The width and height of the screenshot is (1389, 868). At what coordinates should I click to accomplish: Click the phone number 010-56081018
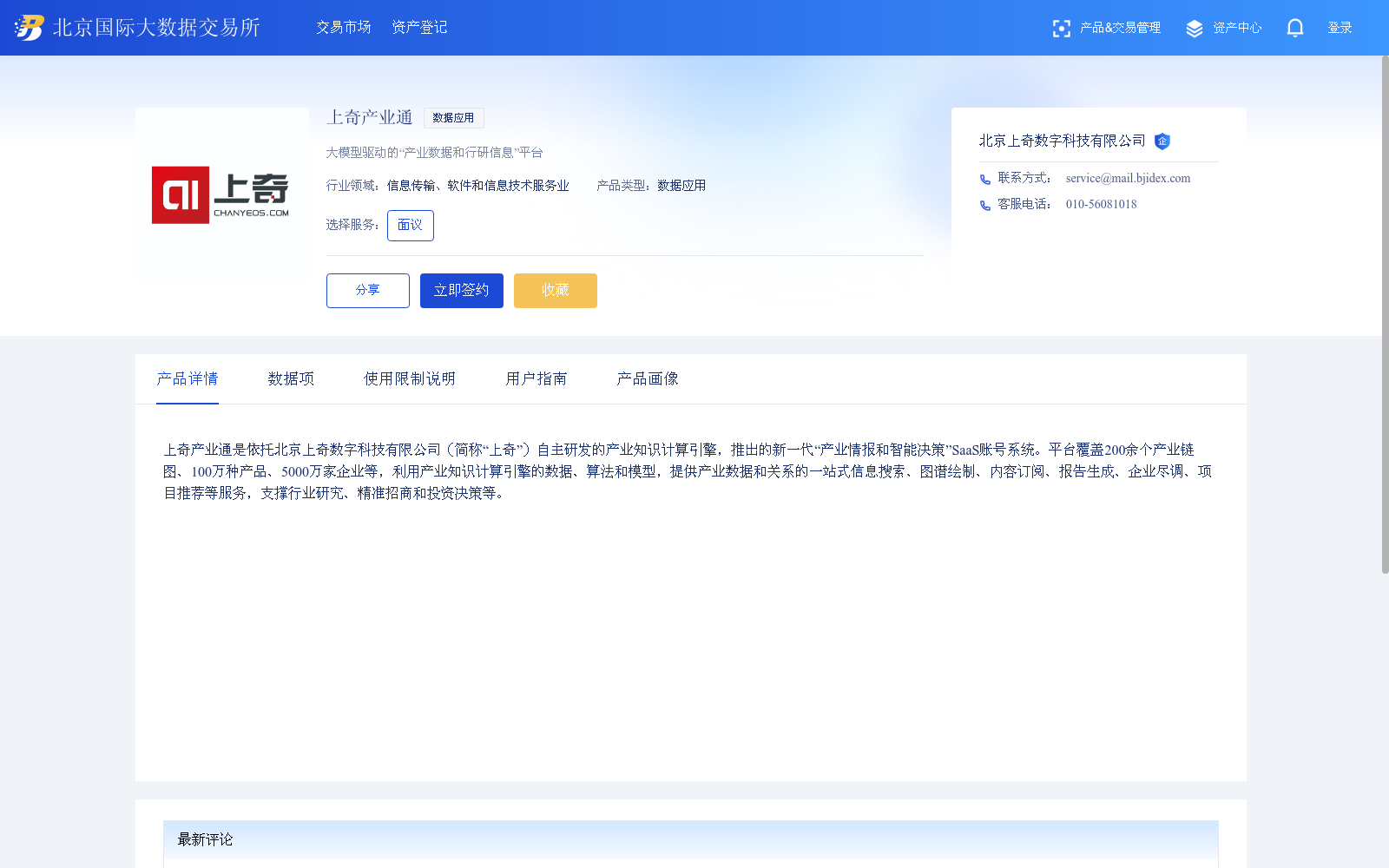[1101, 204]
